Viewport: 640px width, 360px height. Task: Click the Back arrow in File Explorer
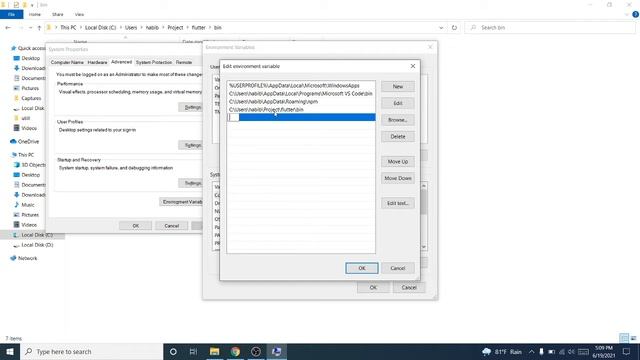pyautogui.click(x=8, y=28)
